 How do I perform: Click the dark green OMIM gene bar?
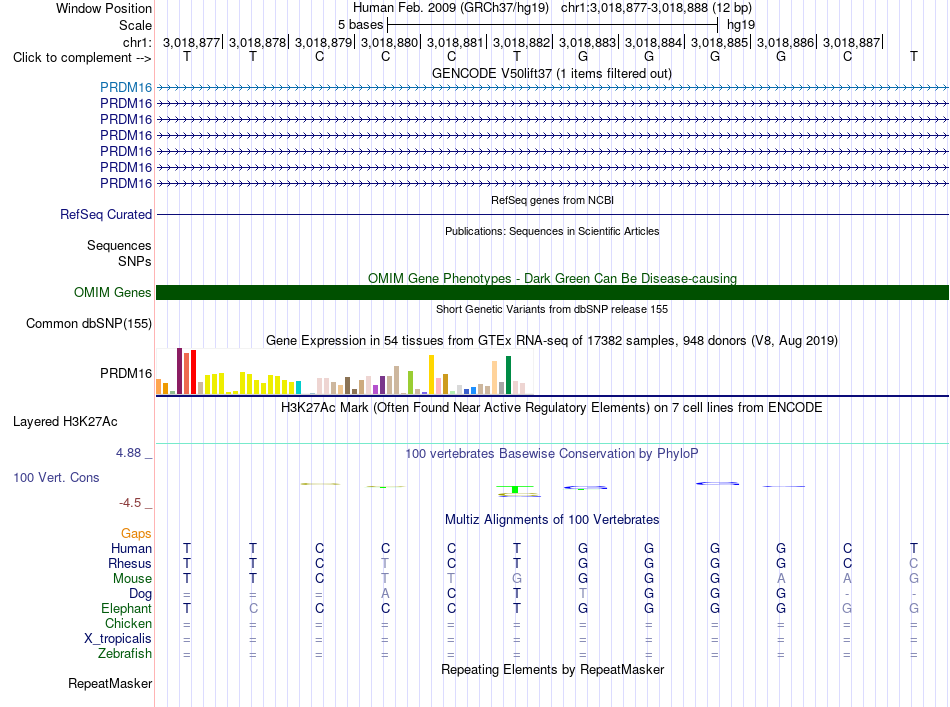click(x=552, y=293)
